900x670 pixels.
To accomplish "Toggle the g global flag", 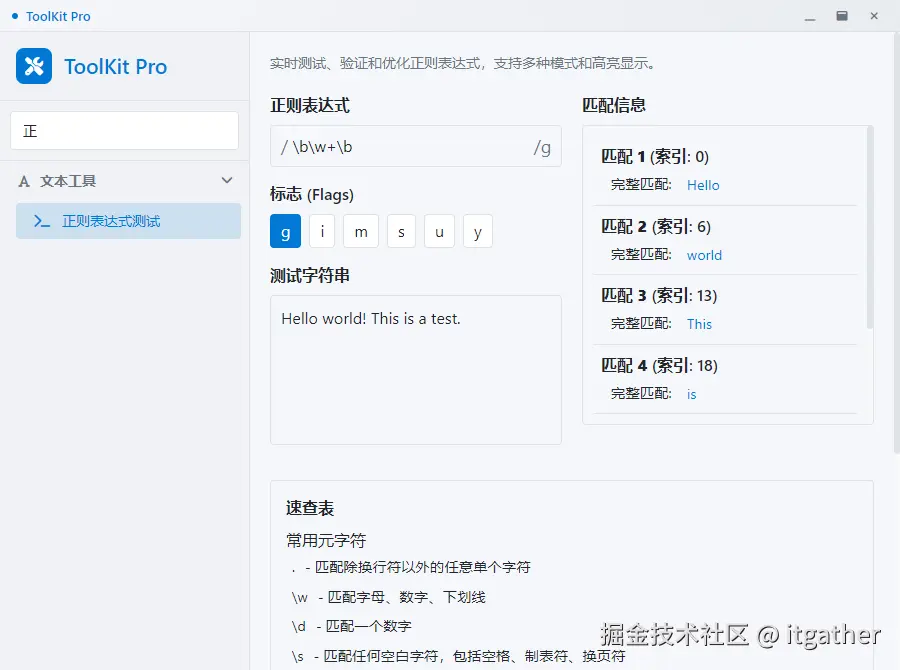I will [x=285, y=231].
